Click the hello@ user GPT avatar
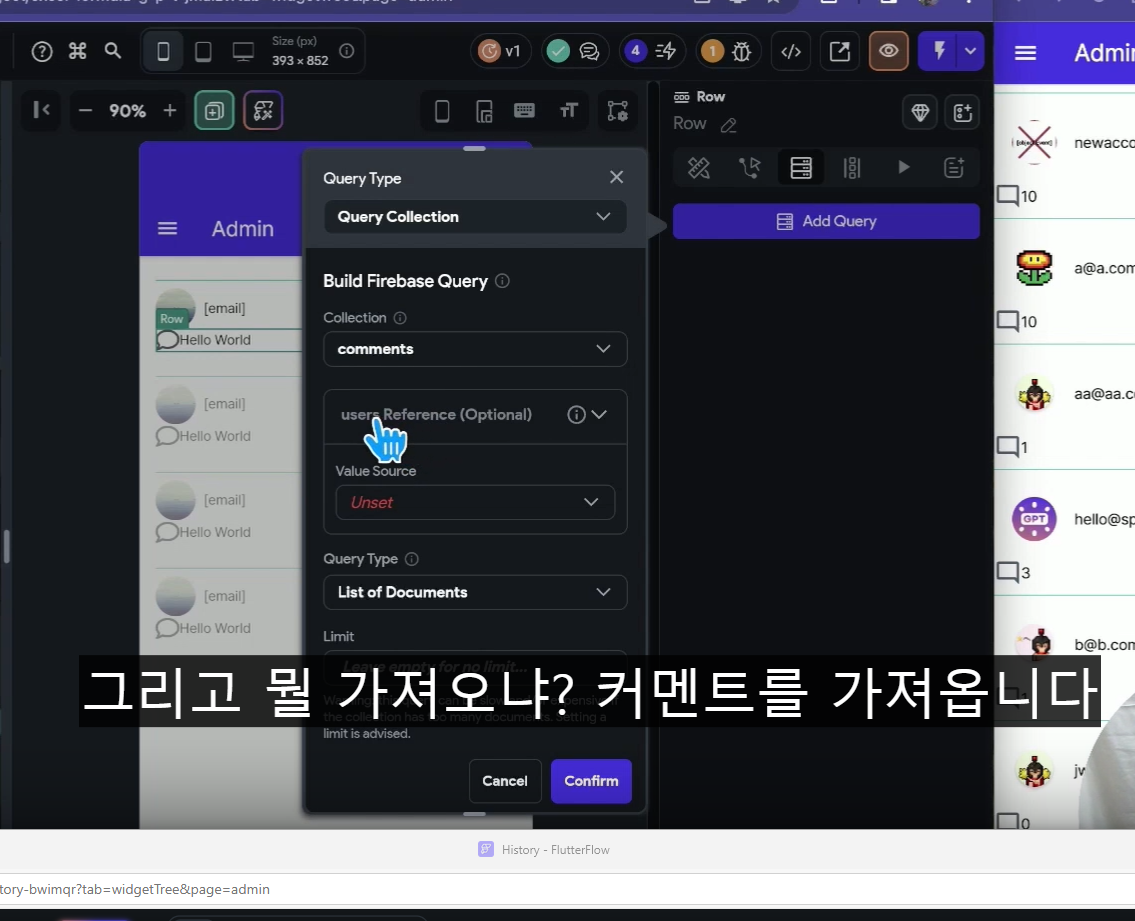 coord(1034,519)
